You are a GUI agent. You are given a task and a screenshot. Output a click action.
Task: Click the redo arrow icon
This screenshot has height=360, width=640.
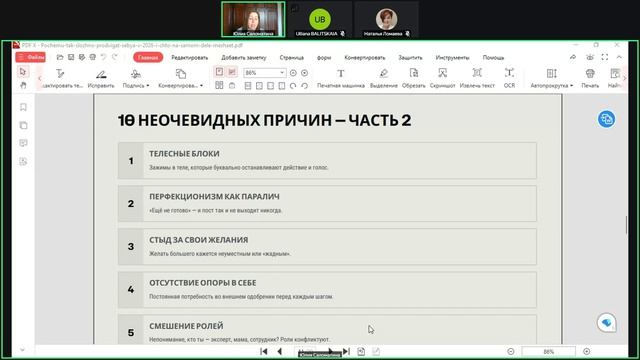pos(115,57)
